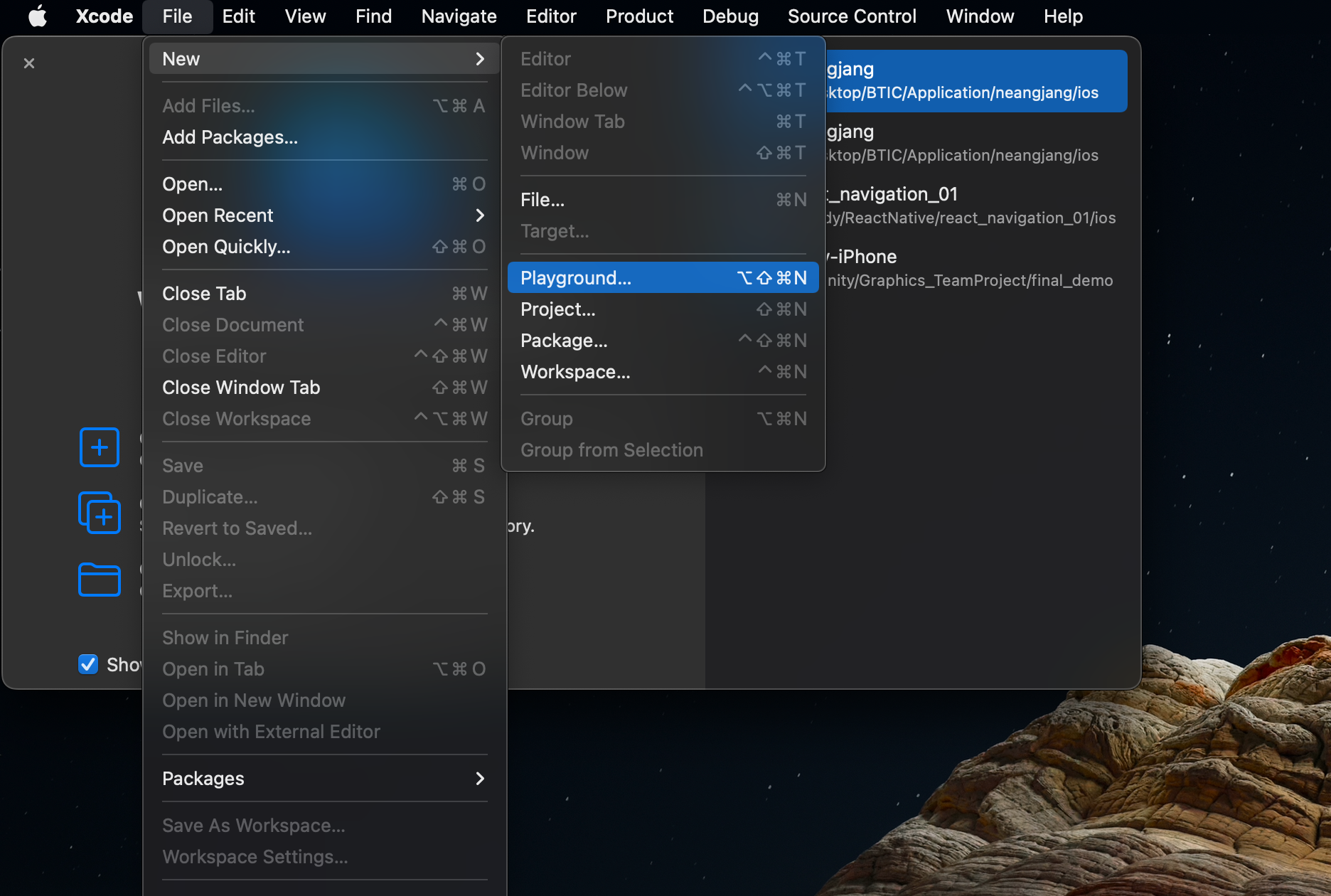
Task: Open the Apple menu
Action: (x=38, y=16)
